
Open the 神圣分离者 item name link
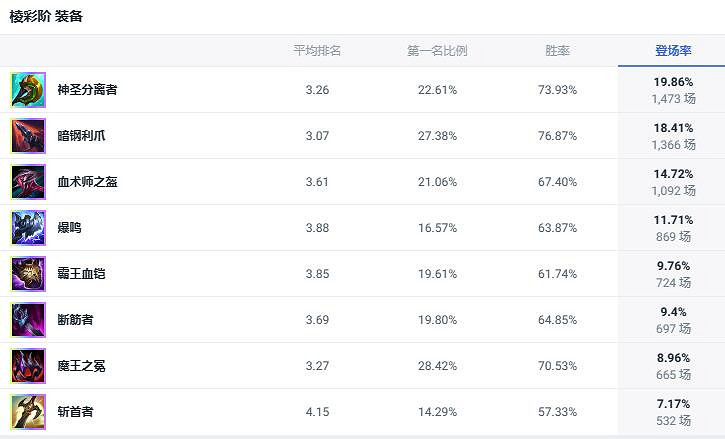click(87, 90)
